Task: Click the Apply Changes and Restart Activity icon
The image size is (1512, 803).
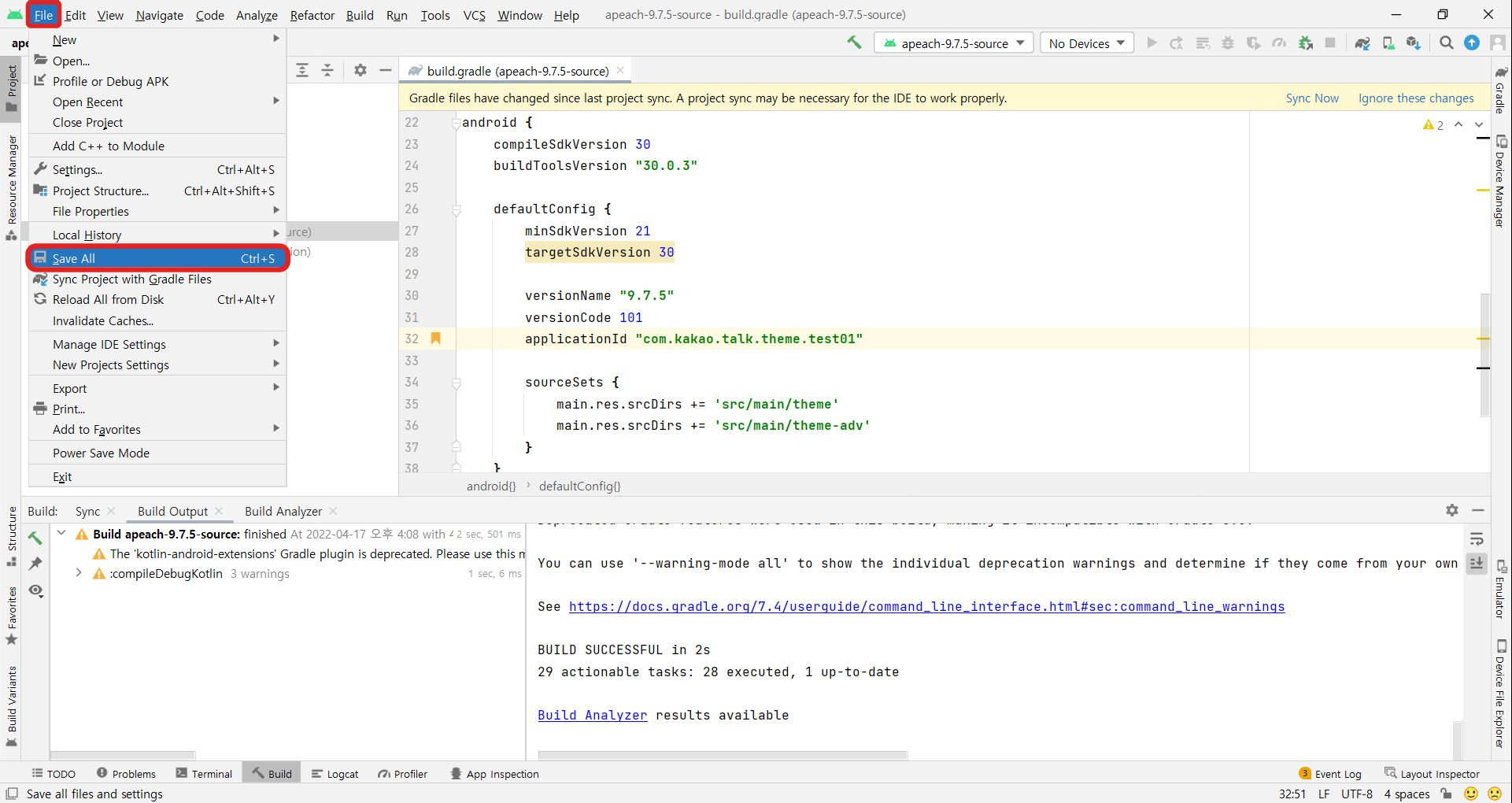Action: click(1177, 43)
